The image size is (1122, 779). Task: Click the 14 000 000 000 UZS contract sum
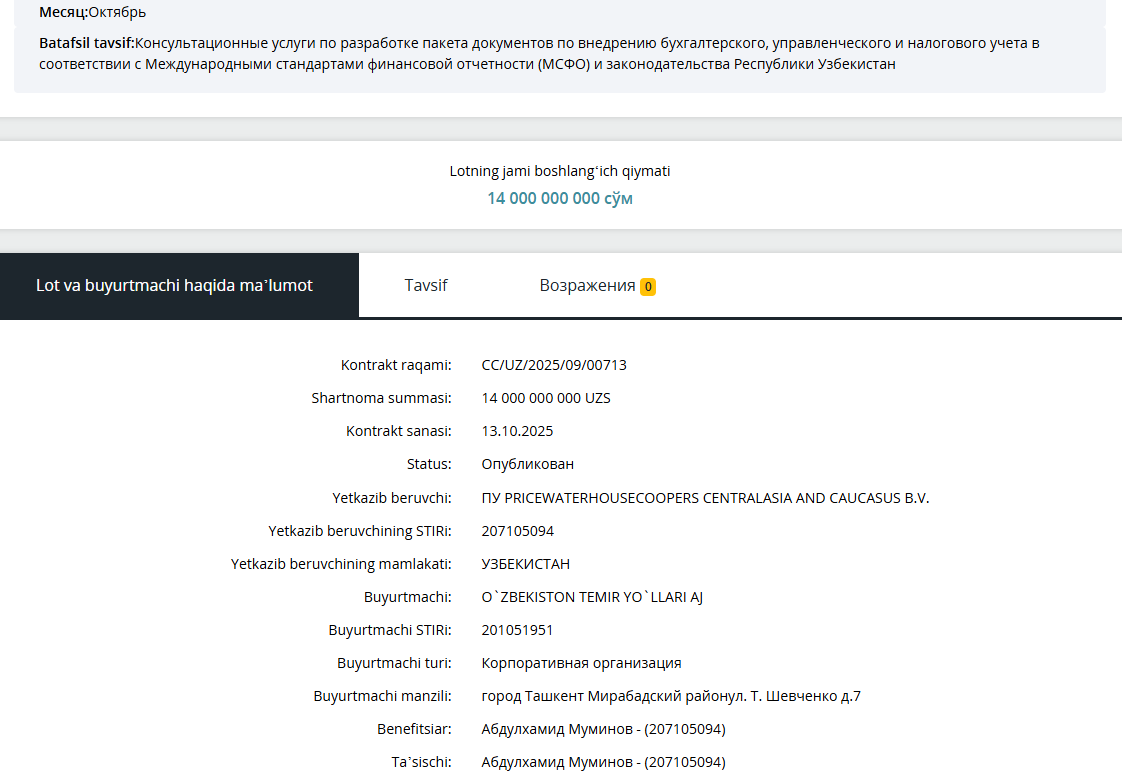tap(545, 398)
